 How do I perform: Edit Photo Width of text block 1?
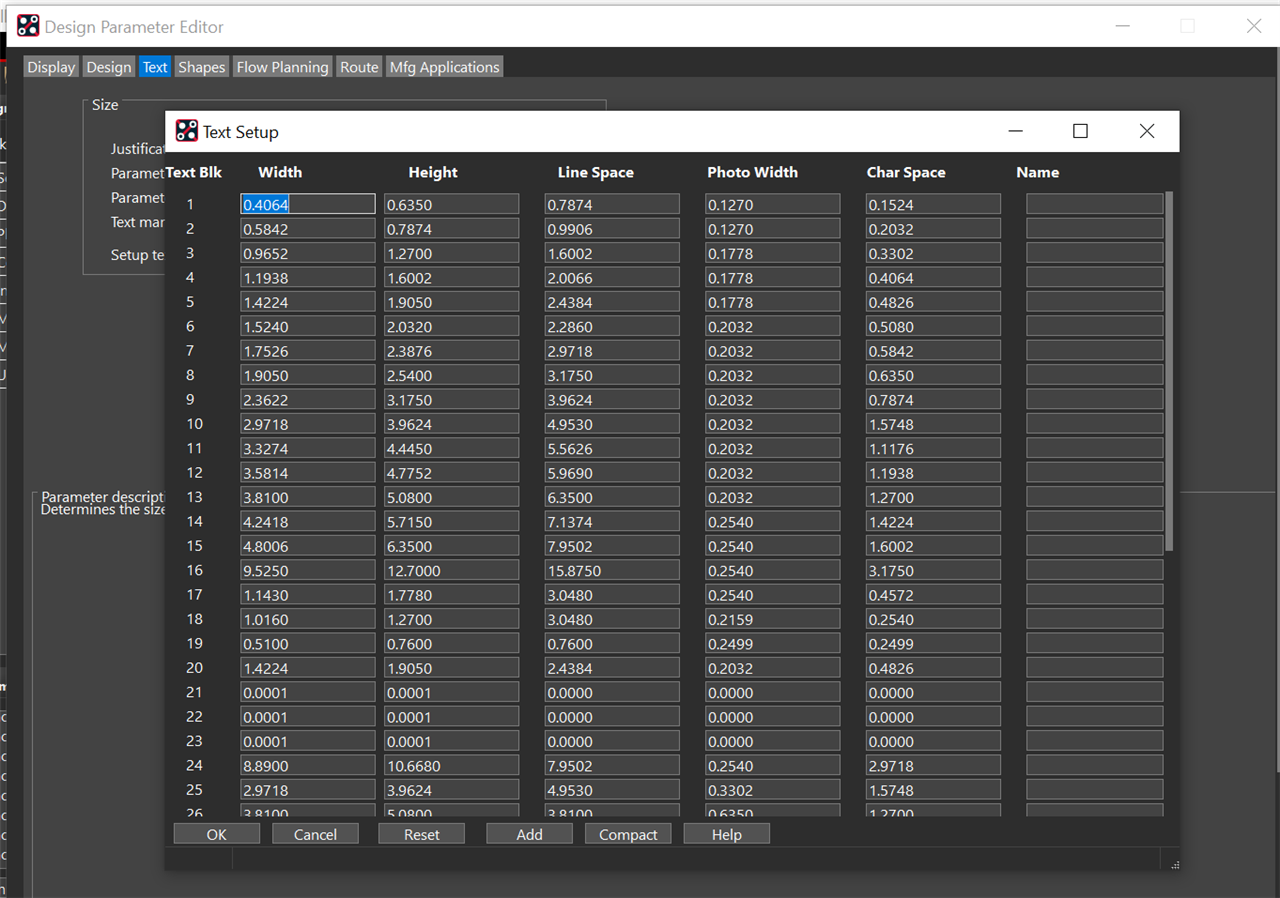772,204
